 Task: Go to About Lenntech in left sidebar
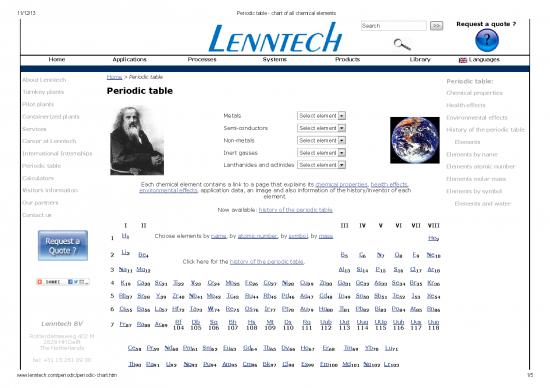pos(44,80)
